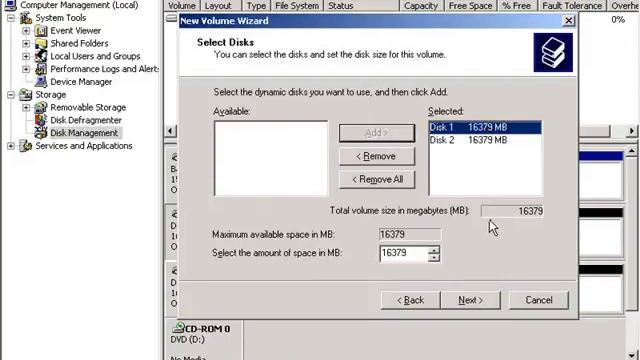This screenshot has height=360, width=640.
Task: Go Back in the New Volume Wizard
Action: (411, 300)
